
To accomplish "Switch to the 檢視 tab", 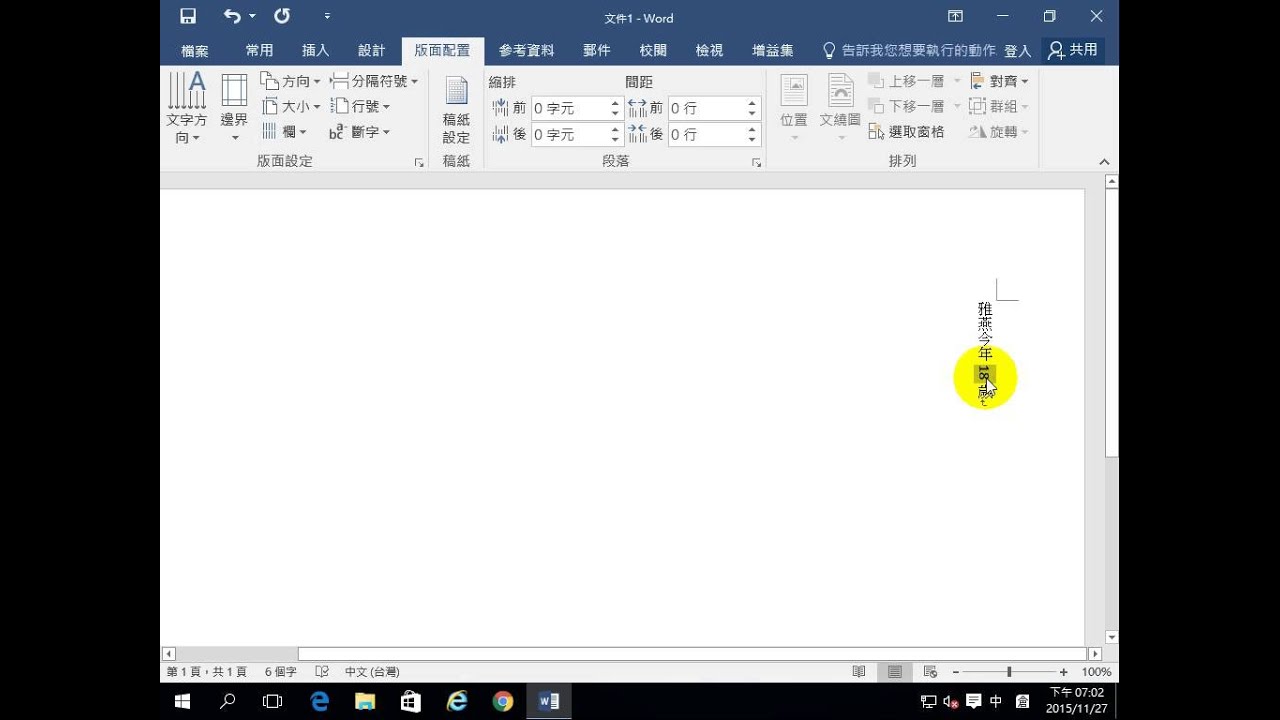I will pos(709,51).
